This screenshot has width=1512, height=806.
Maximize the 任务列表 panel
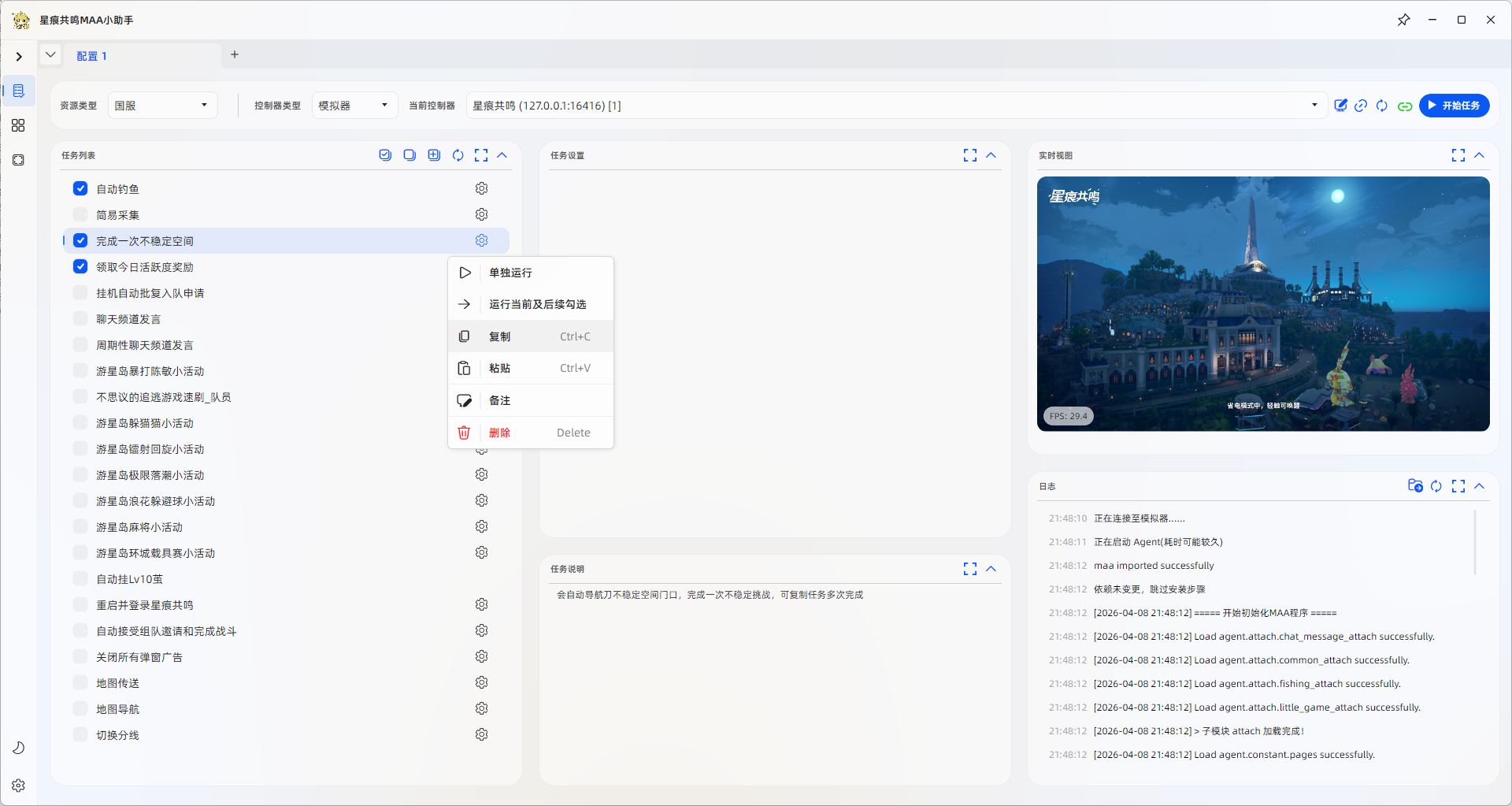coord(481,155)
